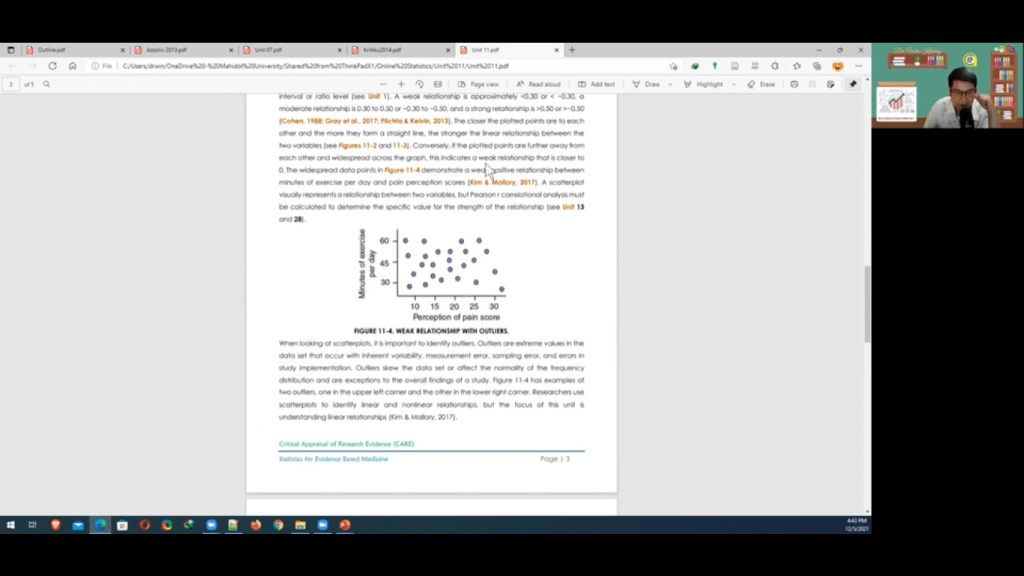Image resolution: width=1024 pixels, height=576 pixels.
Task: Select the Highlight tool
Action: click(x=703, y=84)
